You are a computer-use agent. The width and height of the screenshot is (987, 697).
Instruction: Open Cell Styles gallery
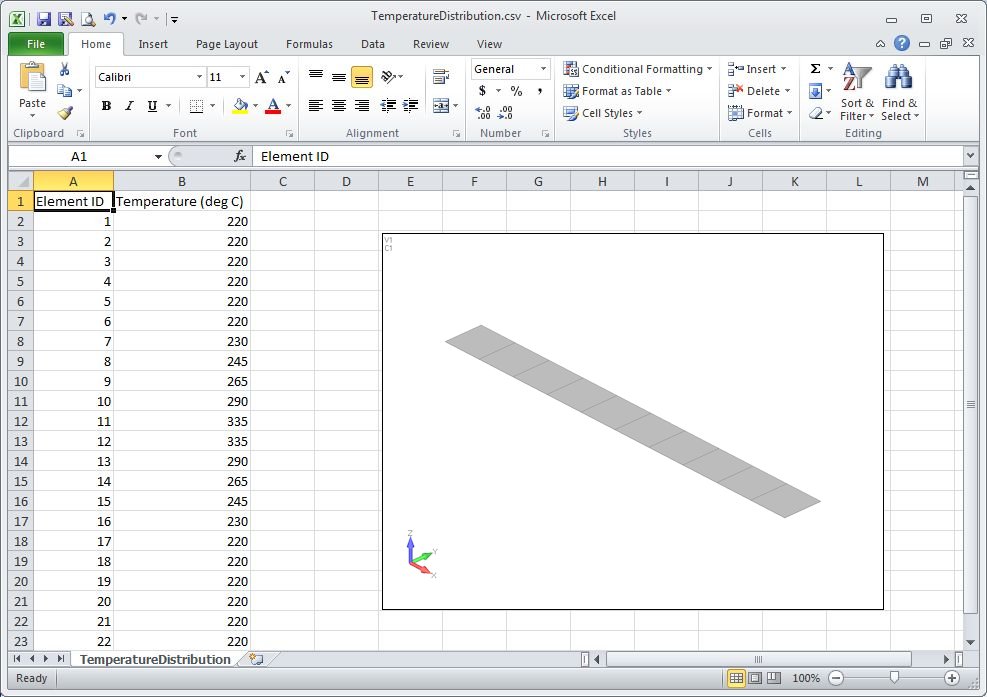[x=602, y=113]
